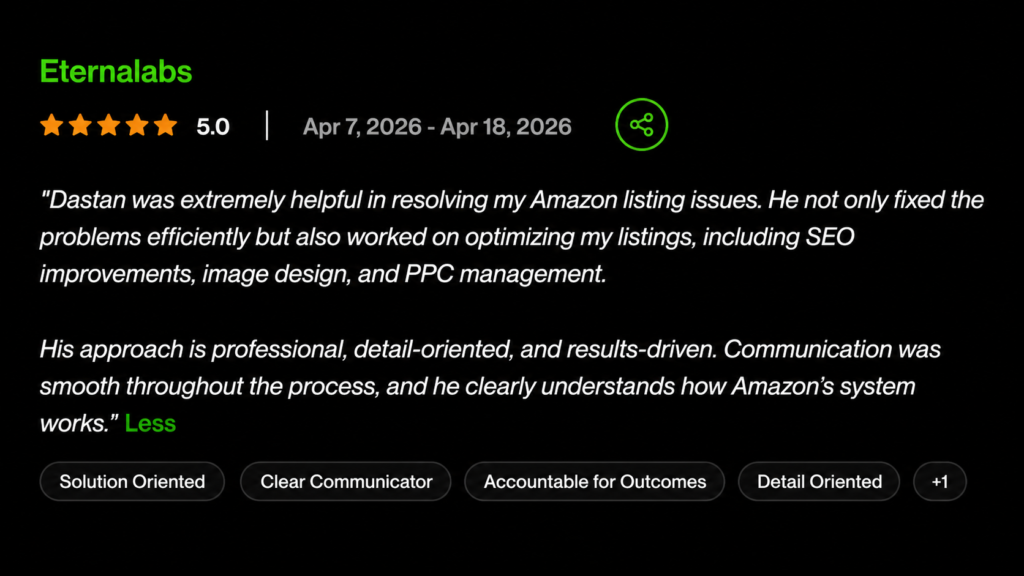Screen dimensions: 1024x576
Task: Select the fifth rating star
Action: (x=165, y=126)
